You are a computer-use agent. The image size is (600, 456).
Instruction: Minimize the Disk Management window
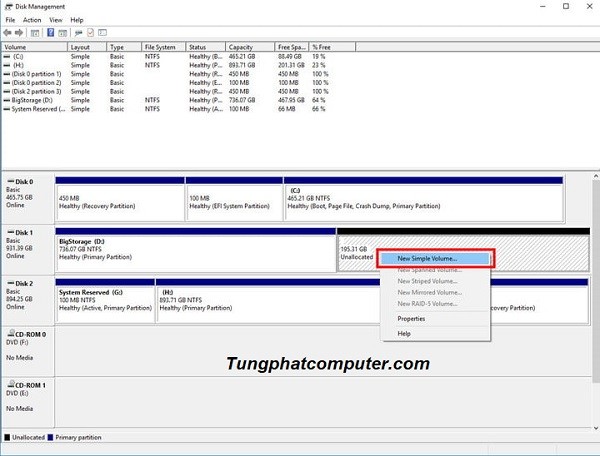point(543,7)
